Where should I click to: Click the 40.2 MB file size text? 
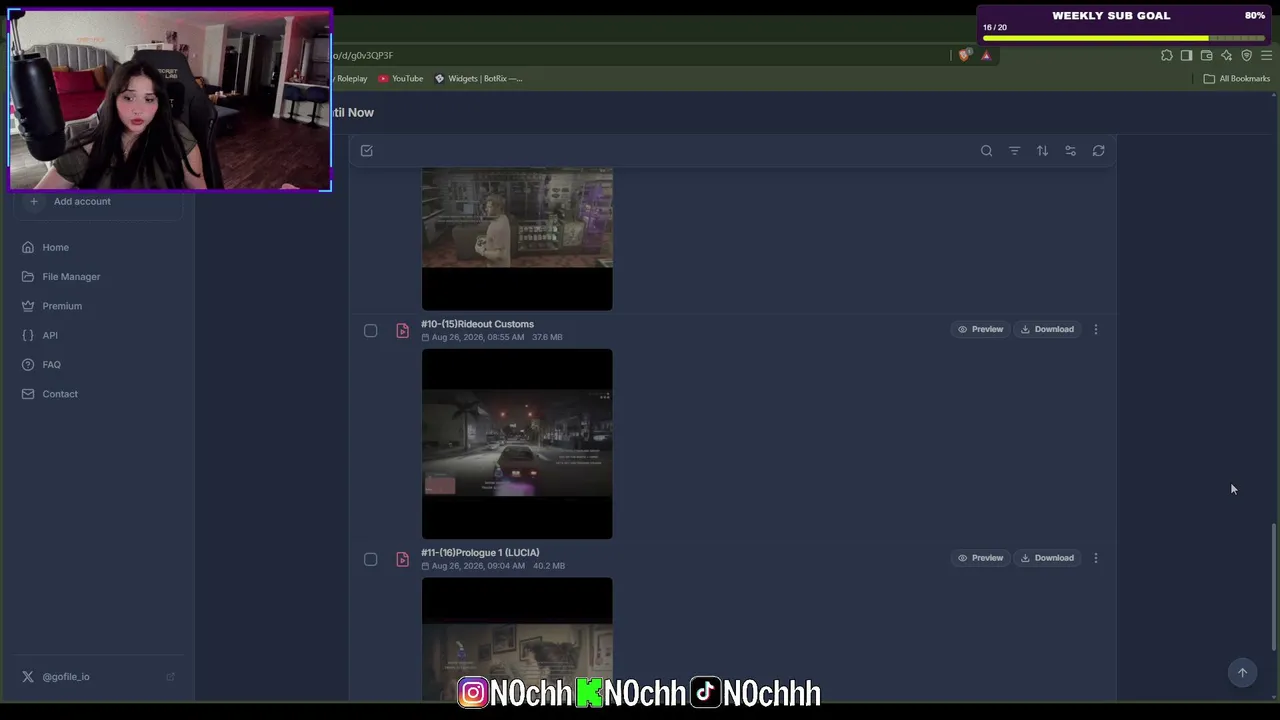click(549, 567)
